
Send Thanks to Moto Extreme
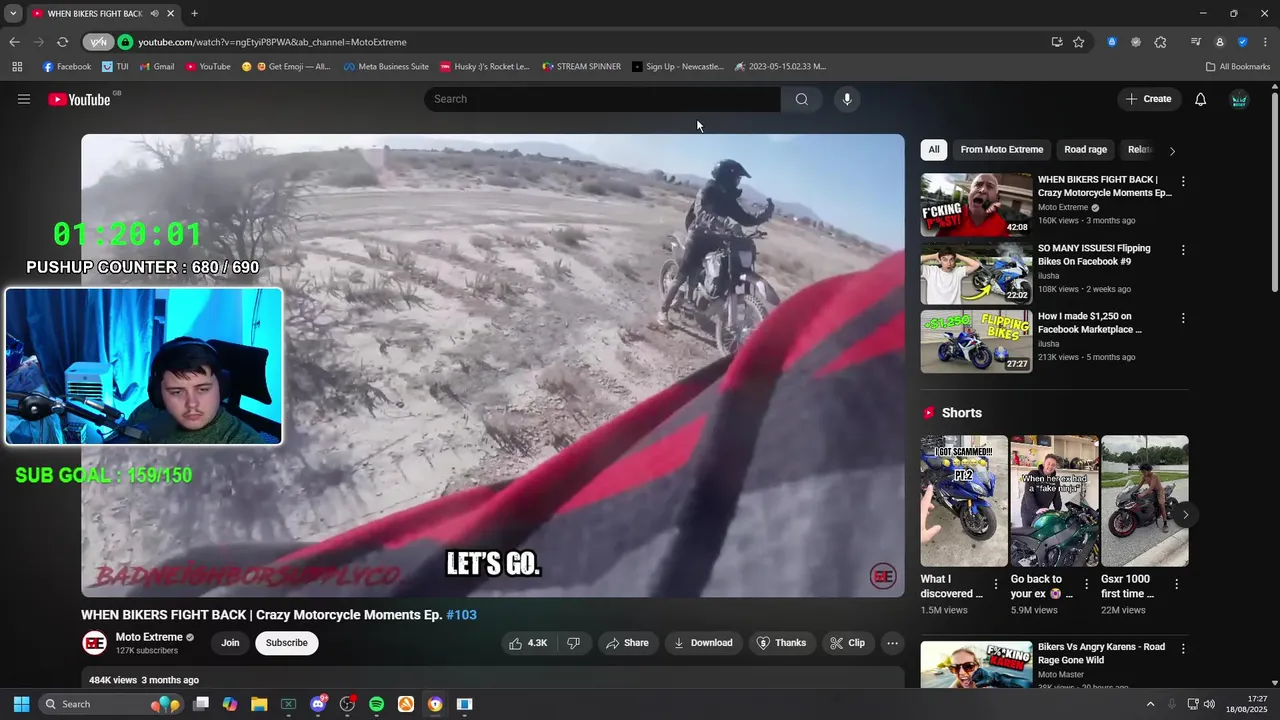click(x=781, y=643)
